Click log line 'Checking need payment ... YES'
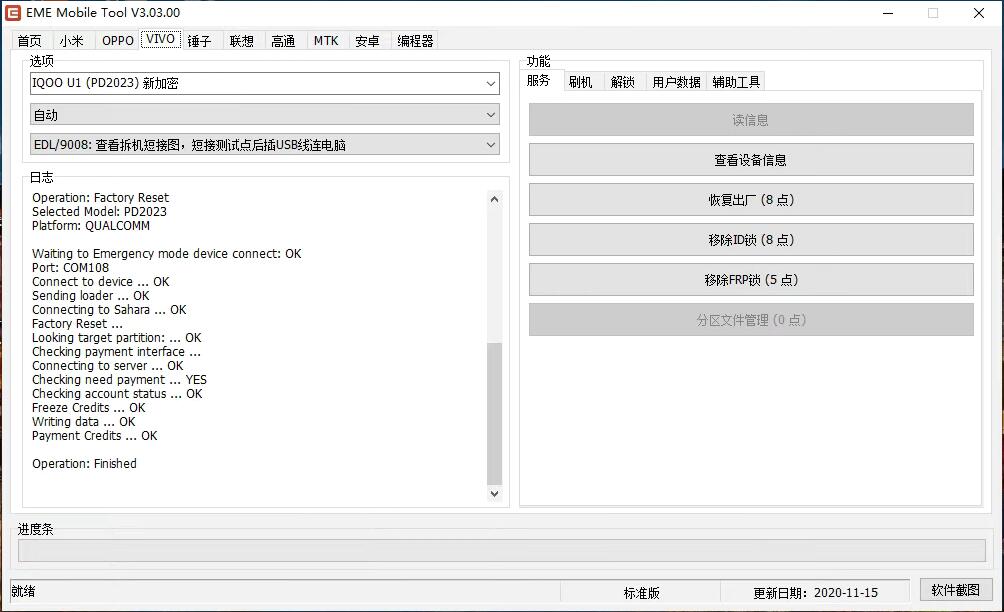The height and width of the screenshot is (612, 1004). click(x=119, y=380)
